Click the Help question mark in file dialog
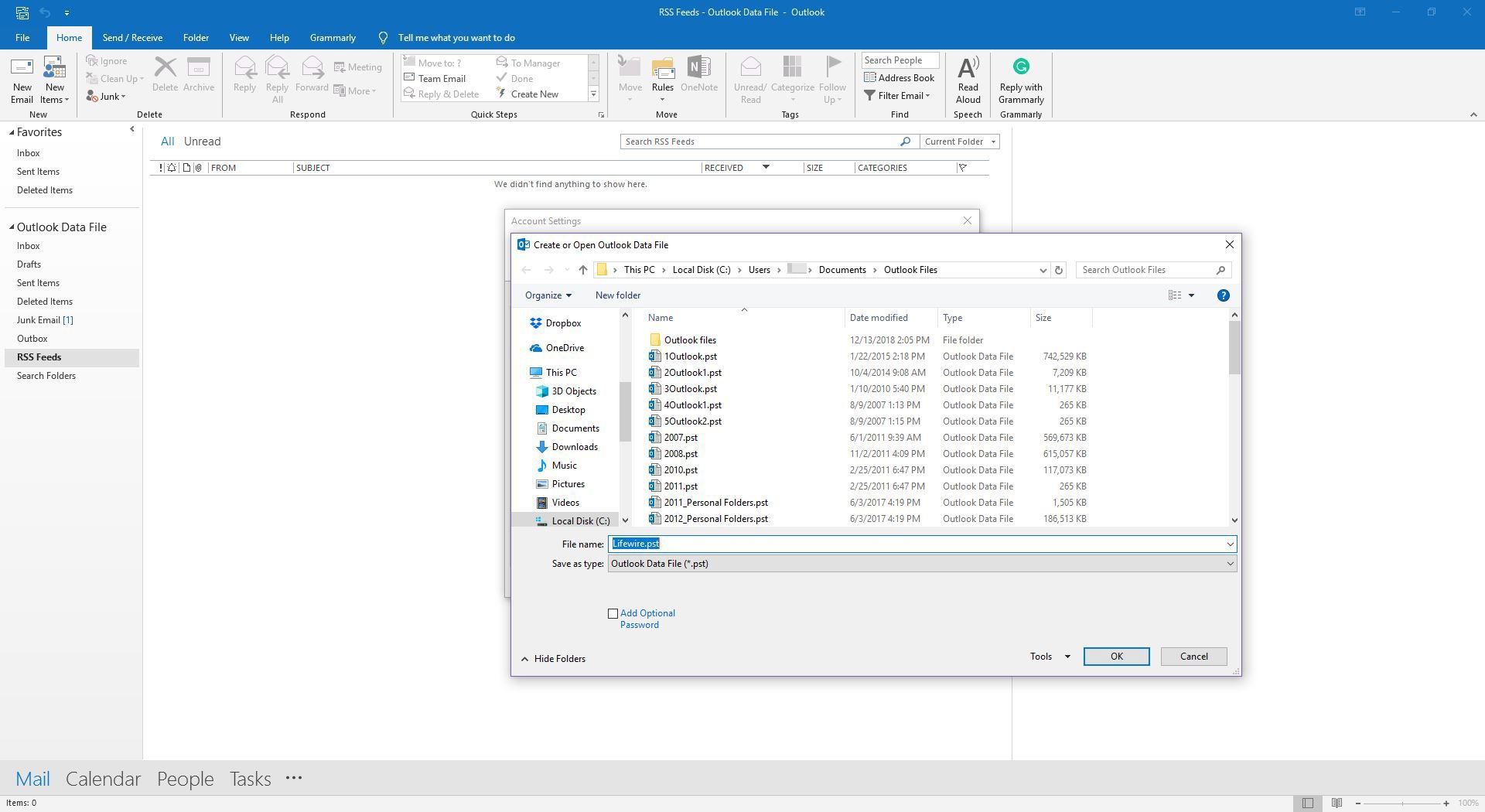 [x=1223, y=295]
